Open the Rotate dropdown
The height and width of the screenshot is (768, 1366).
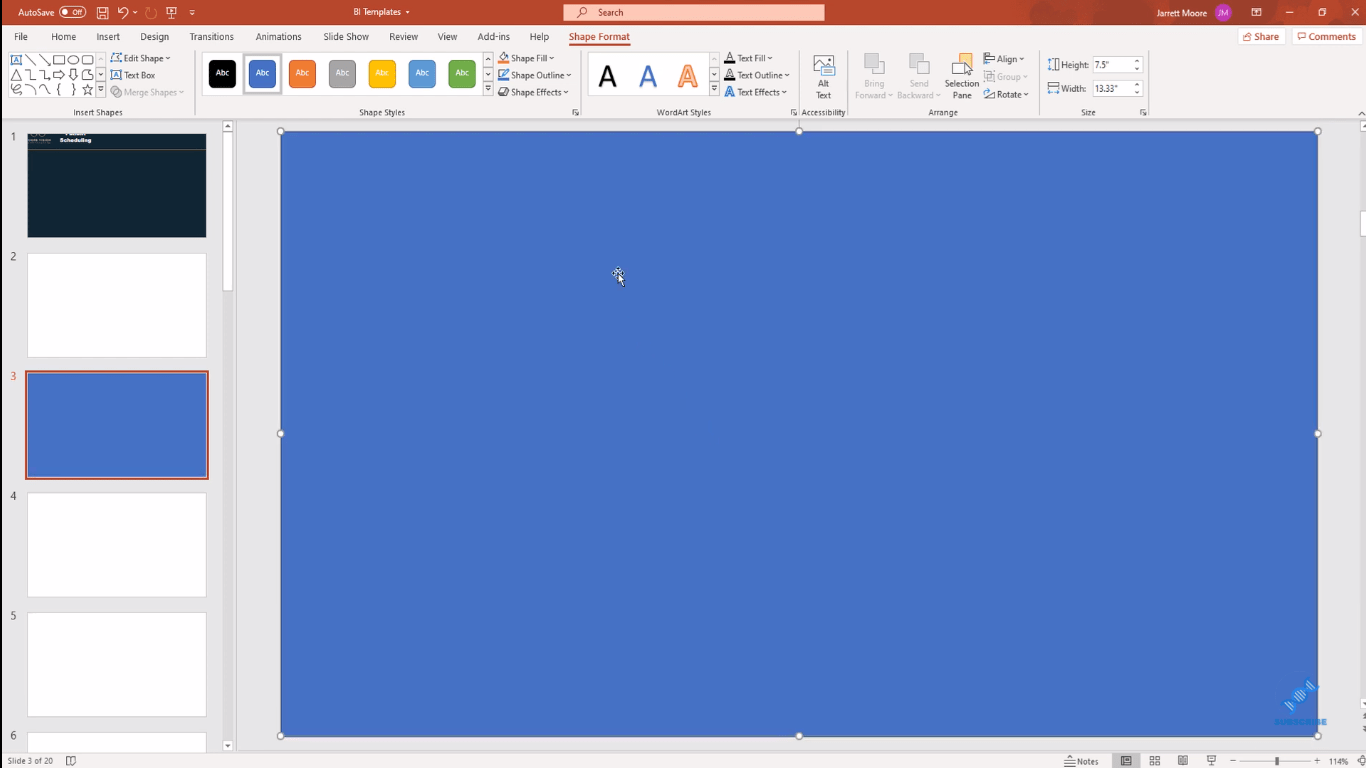point(1006,94)
